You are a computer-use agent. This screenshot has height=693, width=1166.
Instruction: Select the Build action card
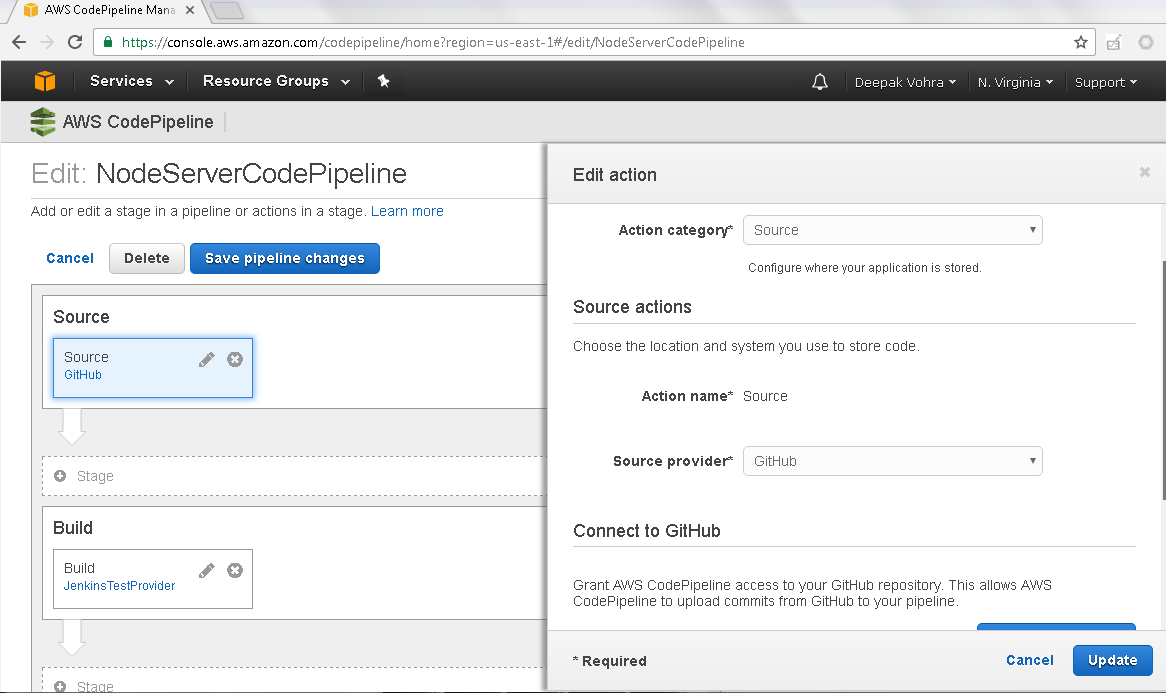152,578
